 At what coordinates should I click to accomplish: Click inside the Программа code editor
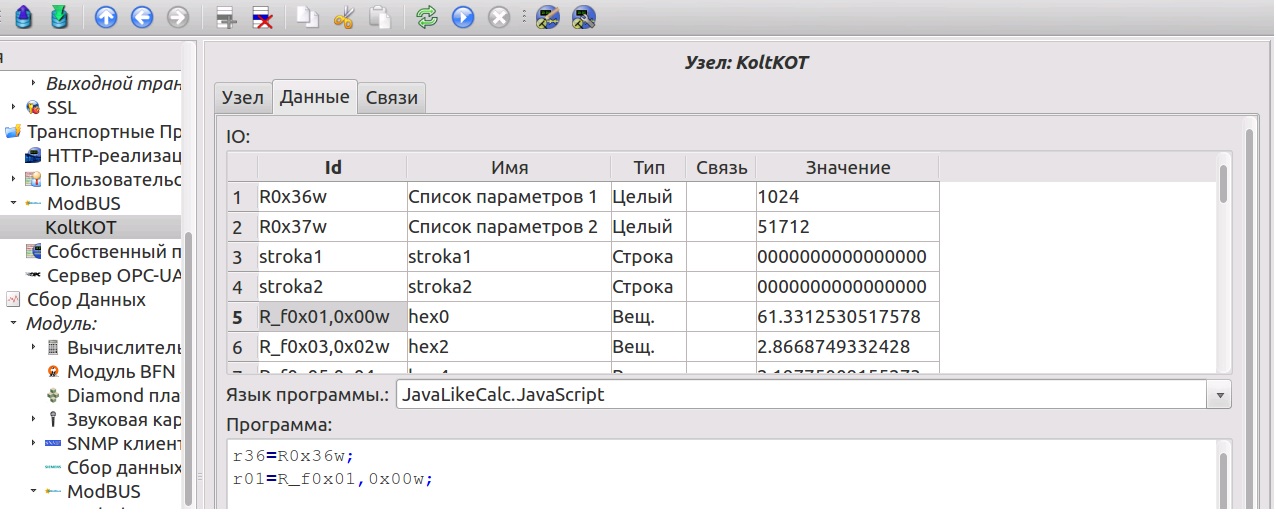[700, 478]
